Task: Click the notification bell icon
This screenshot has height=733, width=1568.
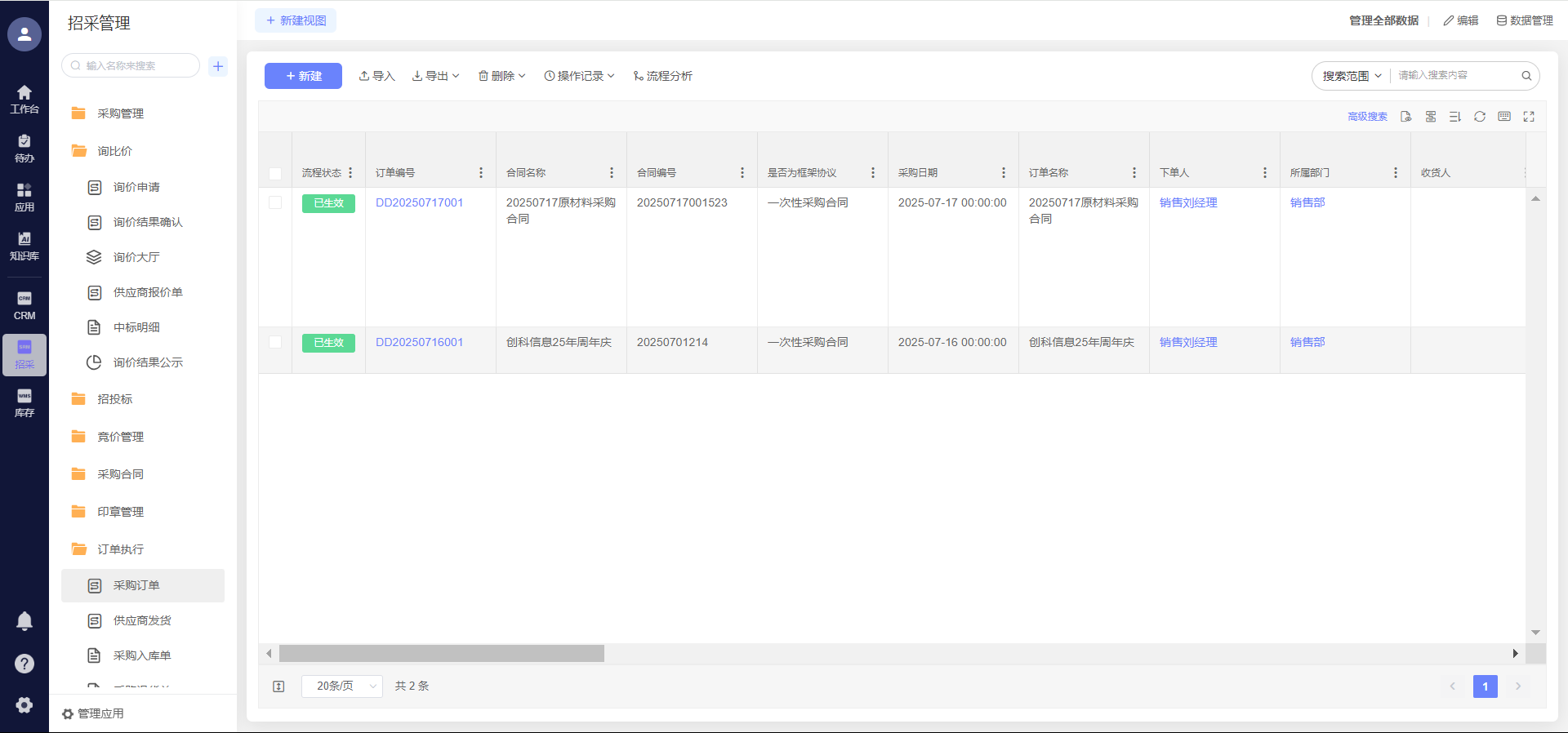Action: [24, 621]
